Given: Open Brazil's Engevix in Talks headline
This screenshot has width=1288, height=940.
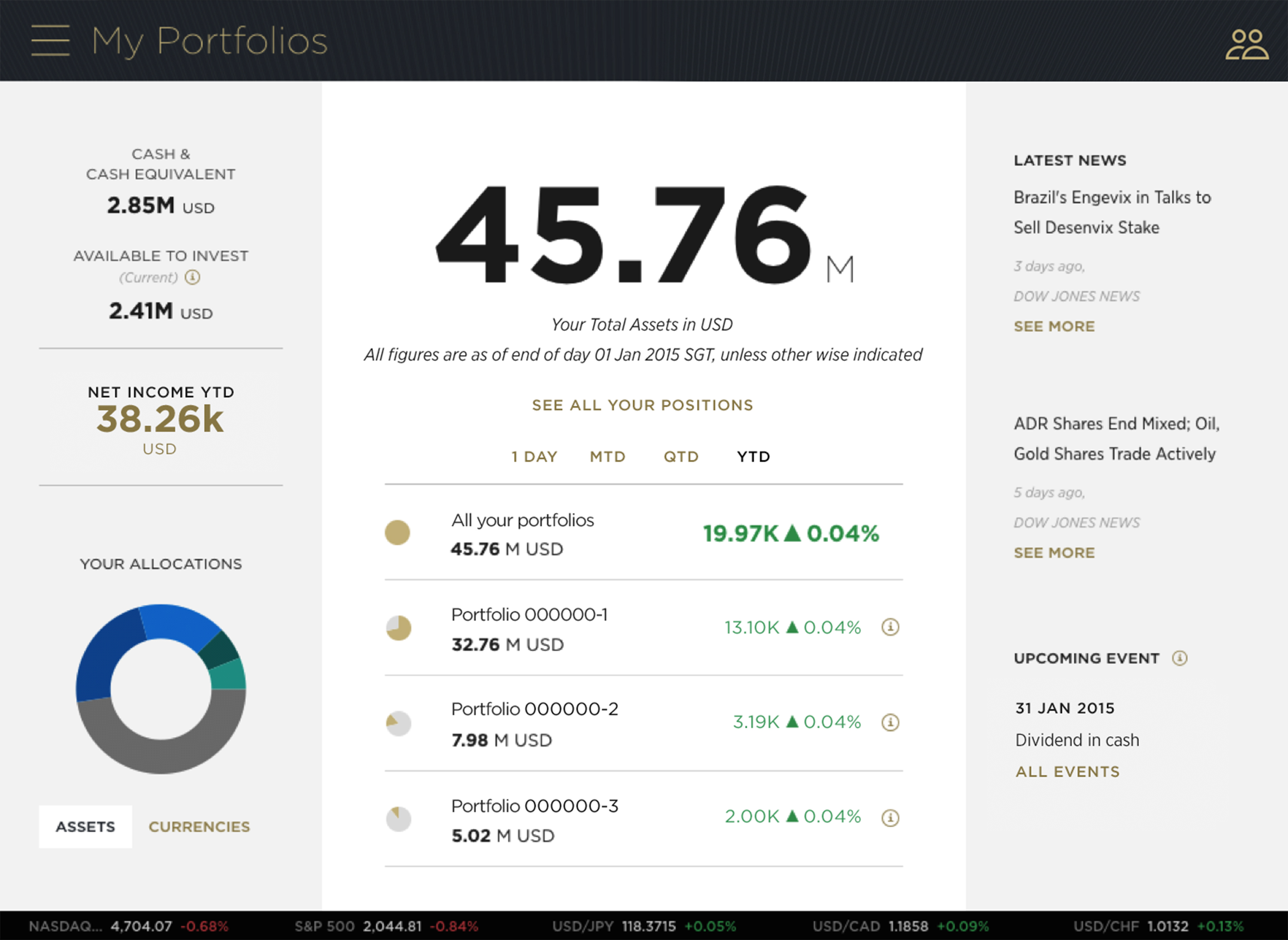Looking at the screenshot, I should [x=1112, y=212].
